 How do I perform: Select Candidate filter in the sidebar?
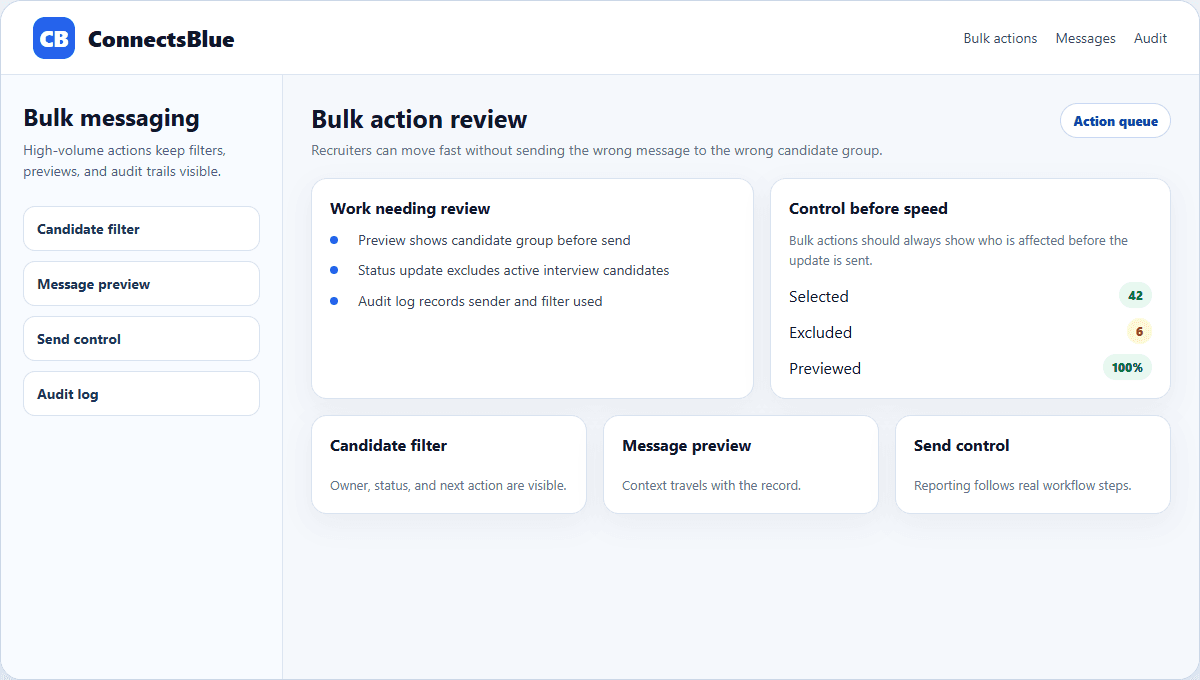[141, 229]
